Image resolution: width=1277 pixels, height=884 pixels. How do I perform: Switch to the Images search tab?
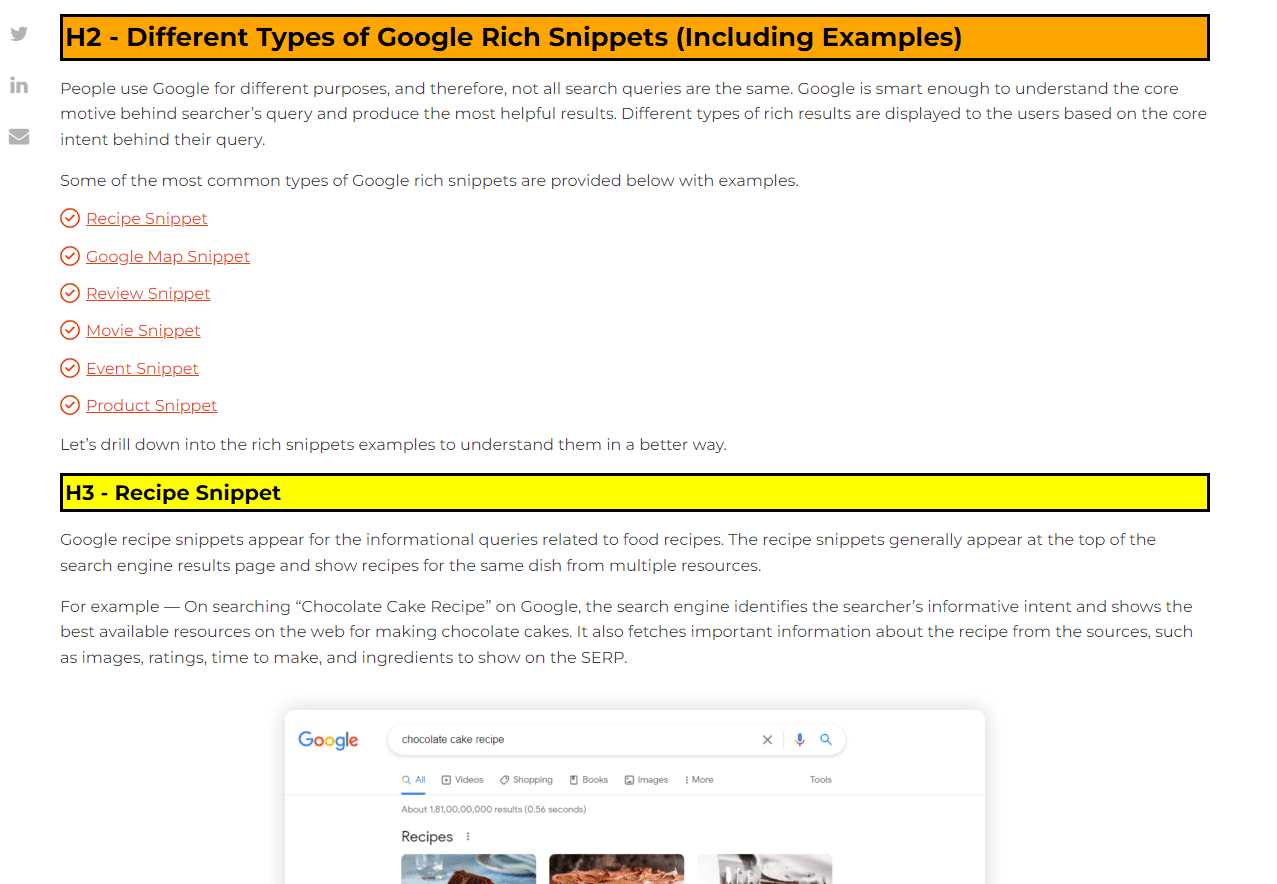pos(646,779)
